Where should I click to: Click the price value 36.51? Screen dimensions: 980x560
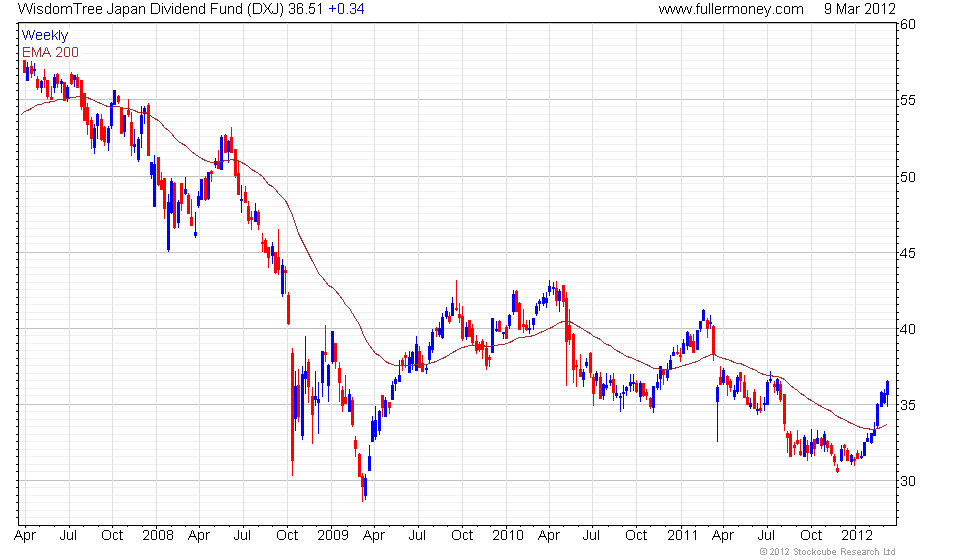tap(306, 9)
